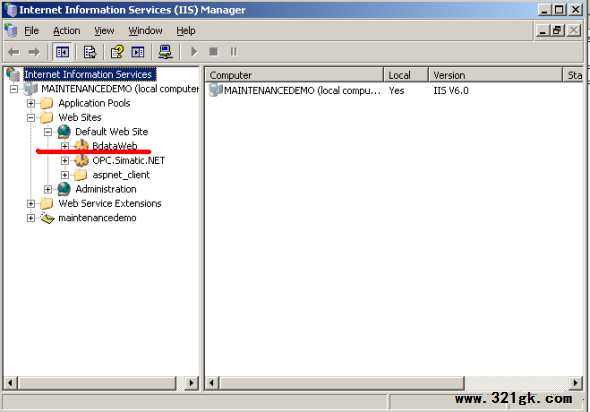Toggle Show/Hide Console Tree button
The image size is (590, 412).
(x=62, y=52)
